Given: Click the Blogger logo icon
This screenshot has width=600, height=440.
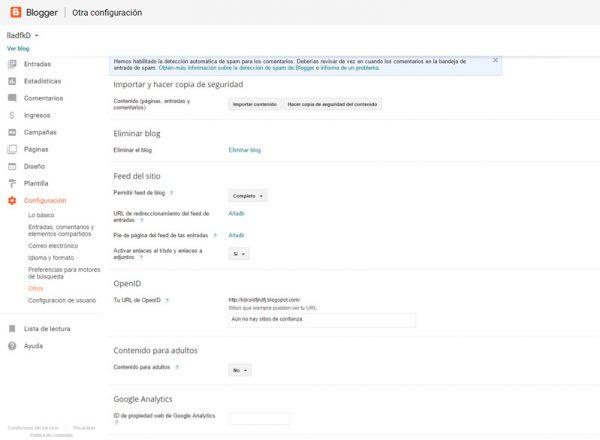Looking at the screenshot, I should coord(16,12).
